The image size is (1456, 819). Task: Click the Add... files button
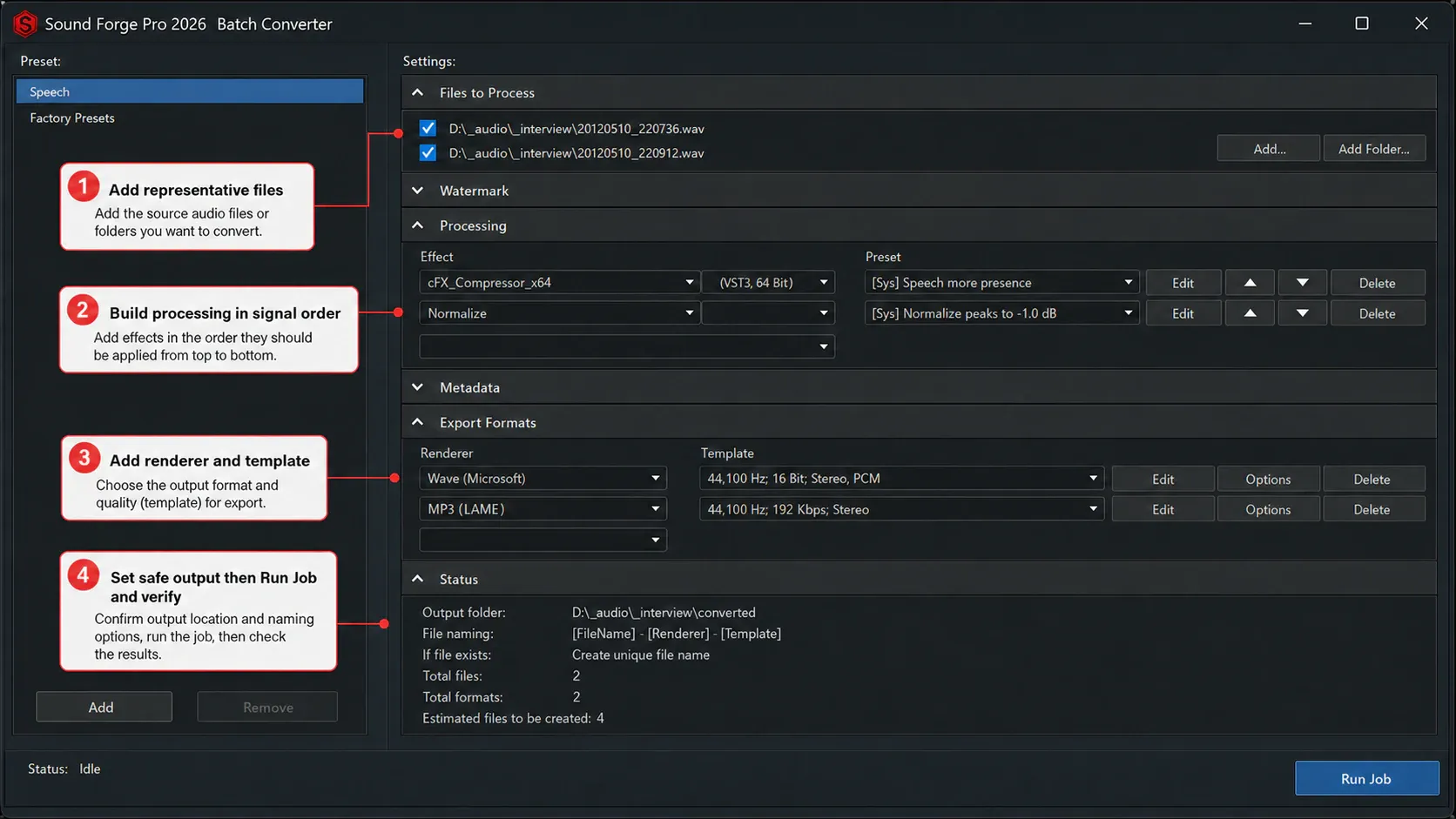[1269, 149]
